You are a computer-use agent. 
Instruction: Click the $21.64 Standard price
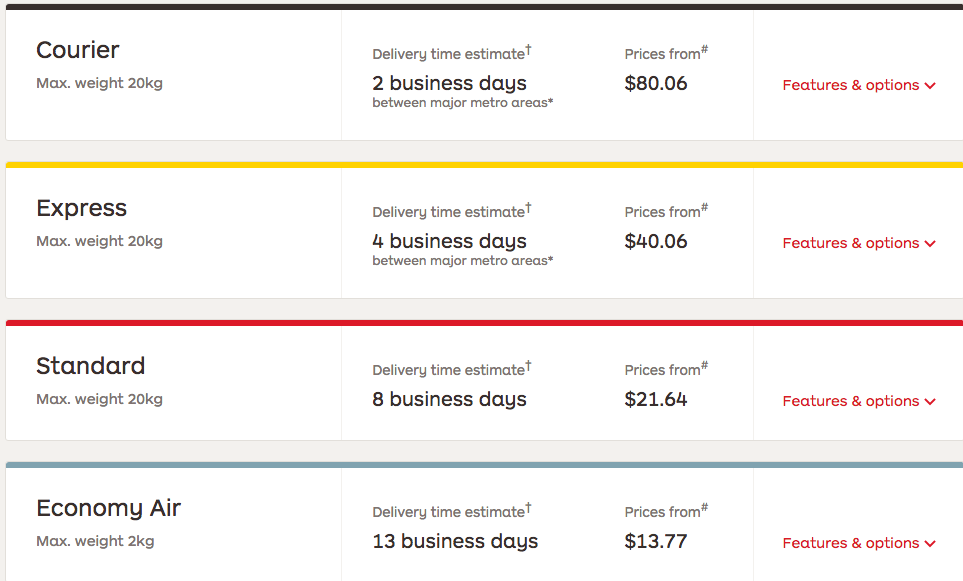point(655,399)
